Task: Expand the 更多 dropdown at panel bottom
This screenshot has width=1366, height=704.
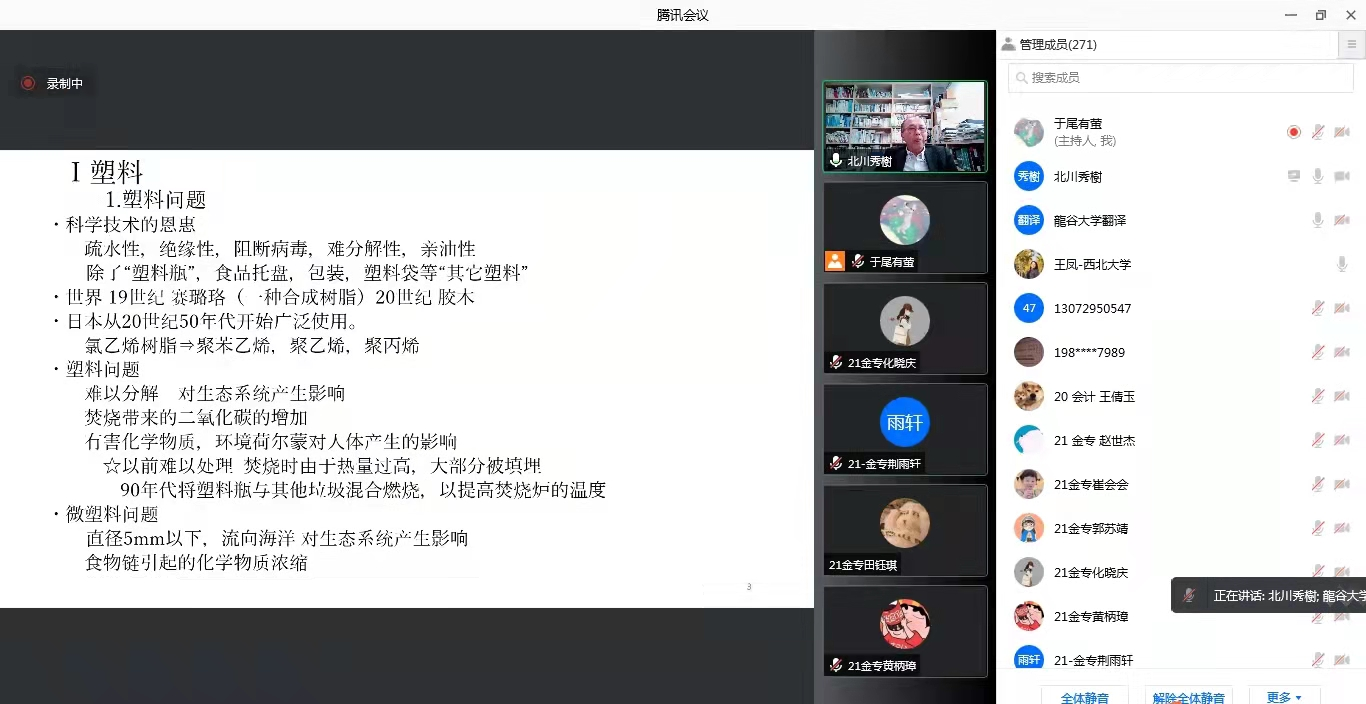Action: click(x=1284, y=697)
